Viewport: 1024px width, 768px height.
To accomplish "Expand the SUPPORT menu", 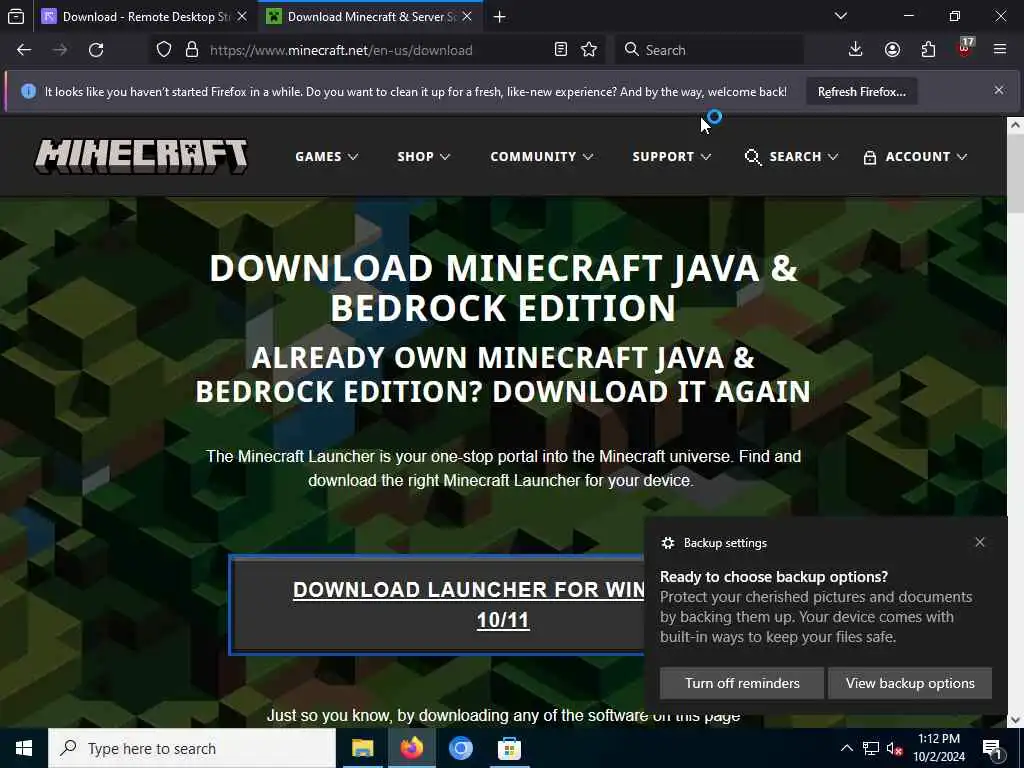I will pos(671,157).
